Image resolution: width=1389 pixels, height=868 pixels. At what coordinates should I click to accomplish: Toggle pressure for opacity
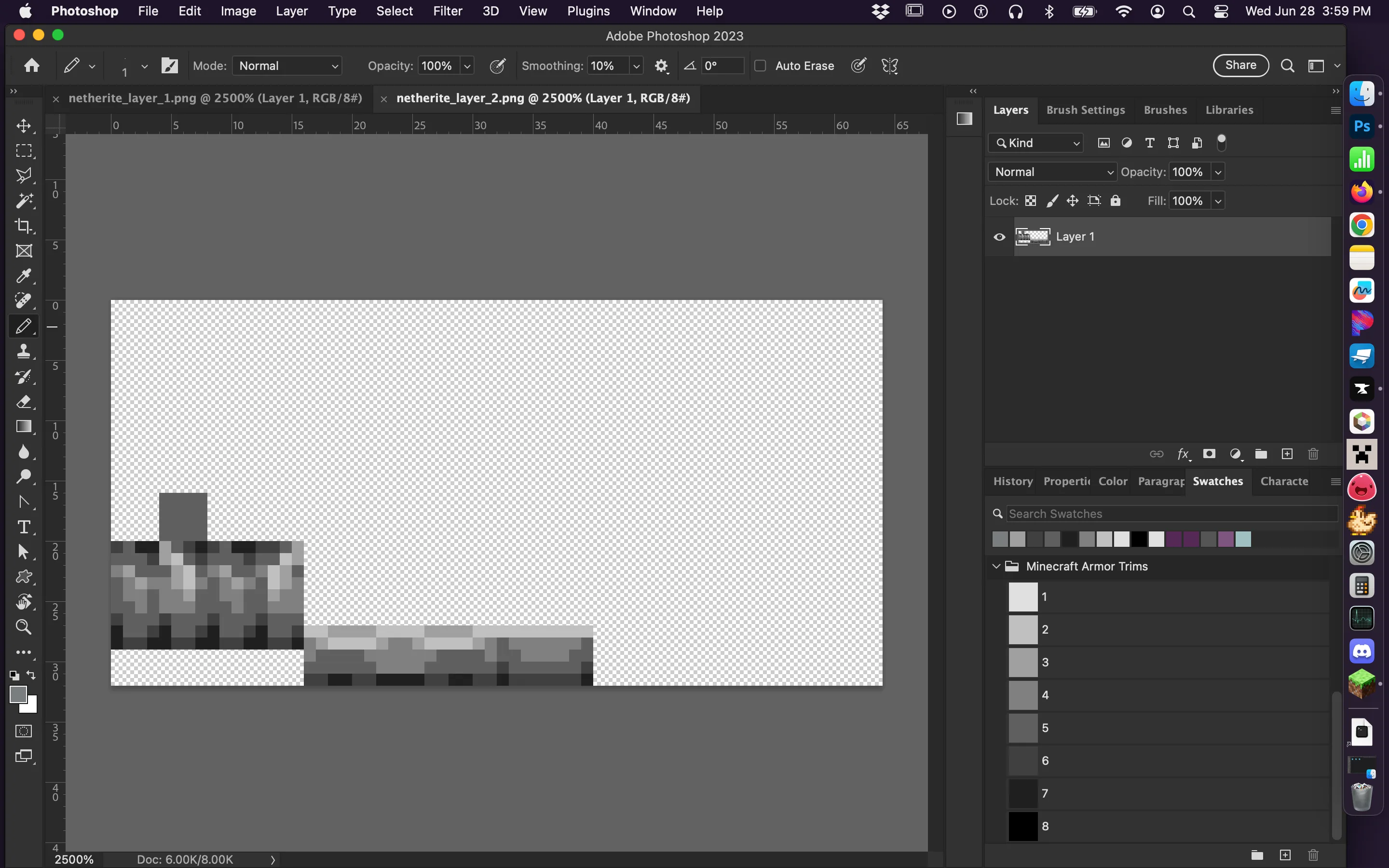pos(497,66)
